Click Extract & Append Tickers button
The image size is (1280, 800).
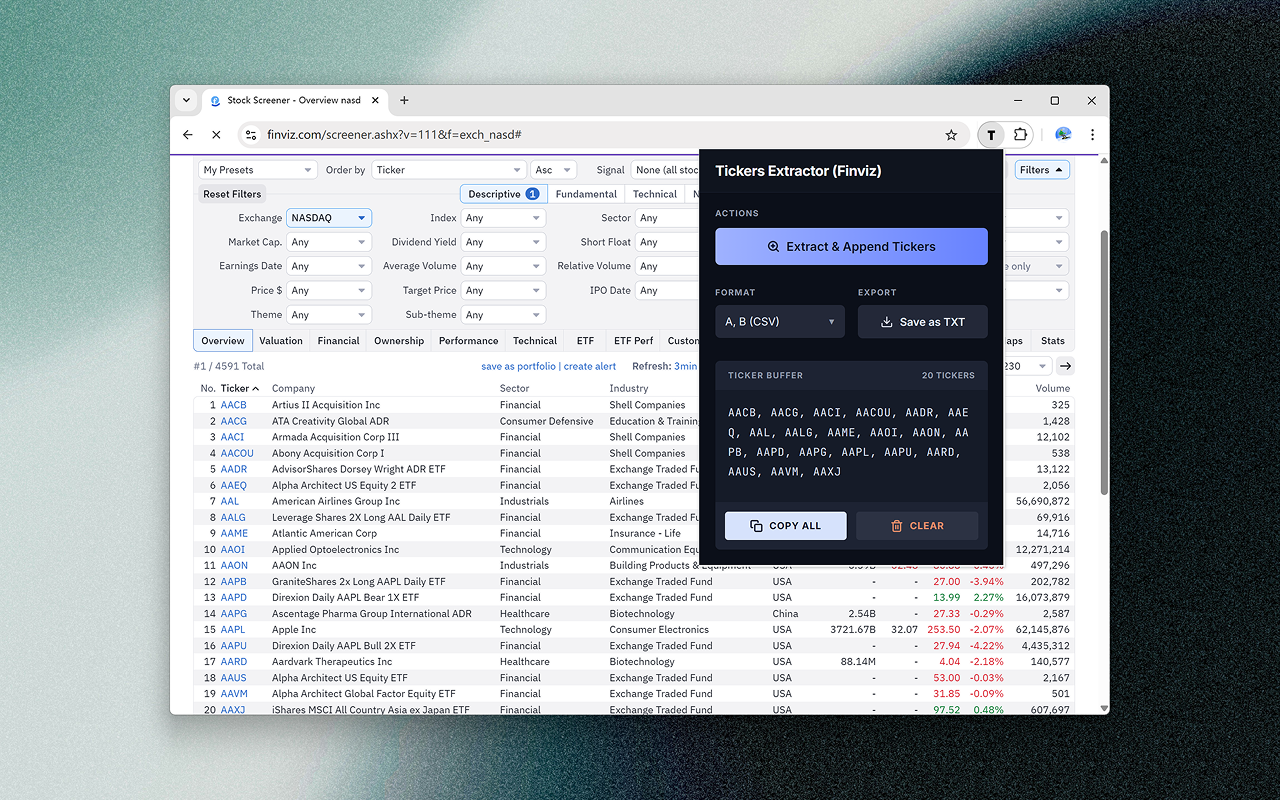[x=851, y=246]
